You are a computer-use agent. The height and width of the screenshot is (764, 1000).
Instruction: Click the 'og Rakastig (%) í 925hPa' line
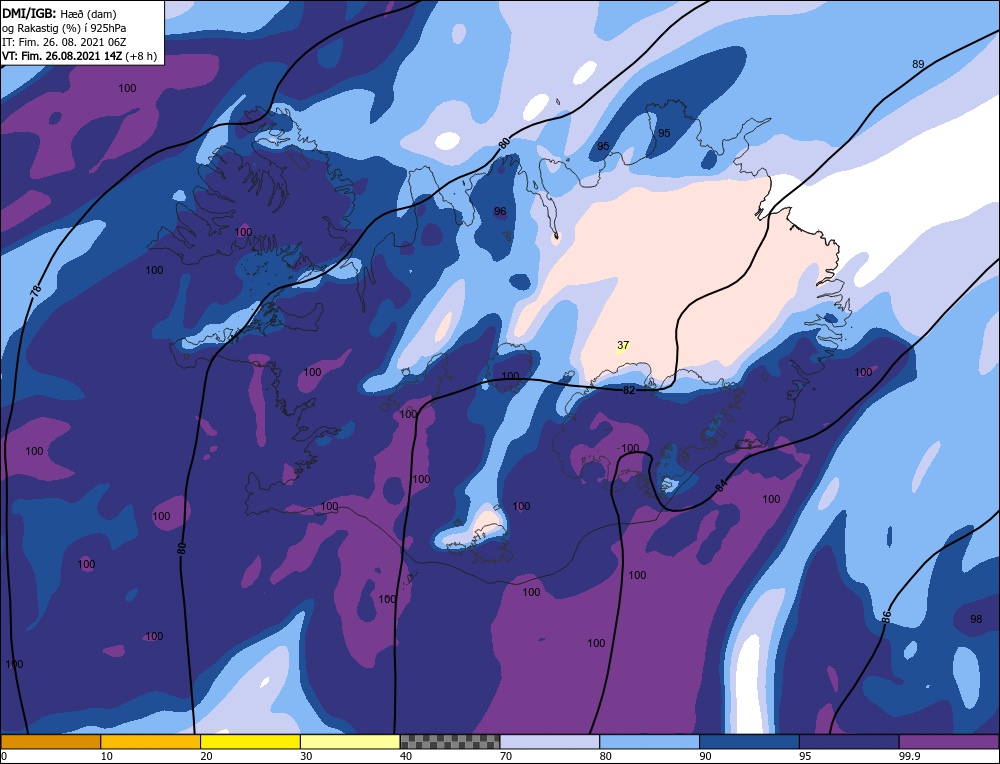[x=64, y=28]
